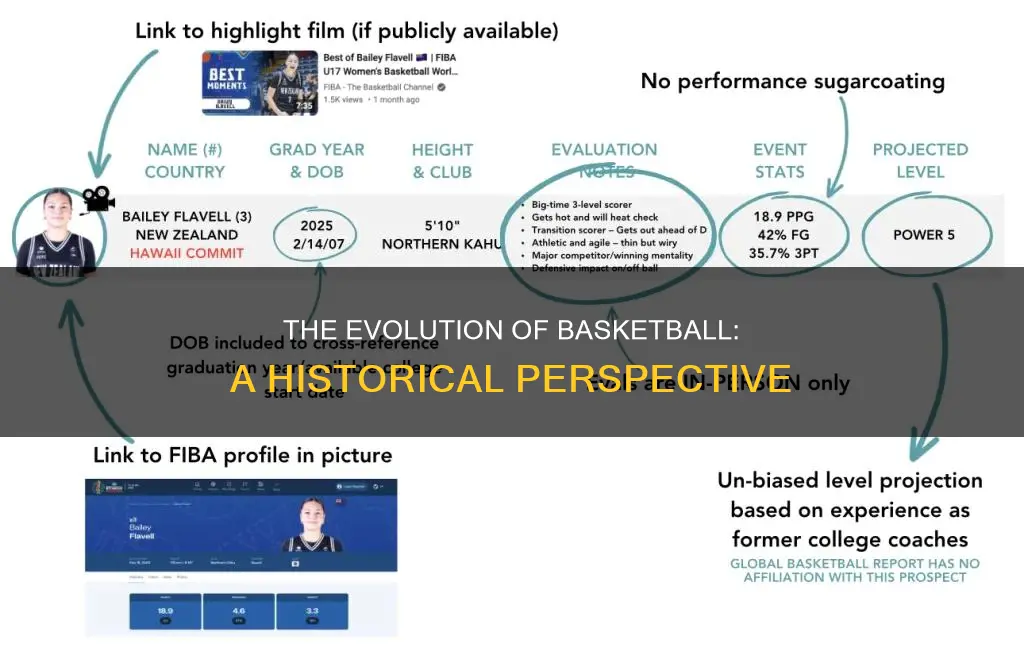Viewport: 1024px width, 667px height.
Task: Open the social media icon under player photo
Action: [295, 563]
